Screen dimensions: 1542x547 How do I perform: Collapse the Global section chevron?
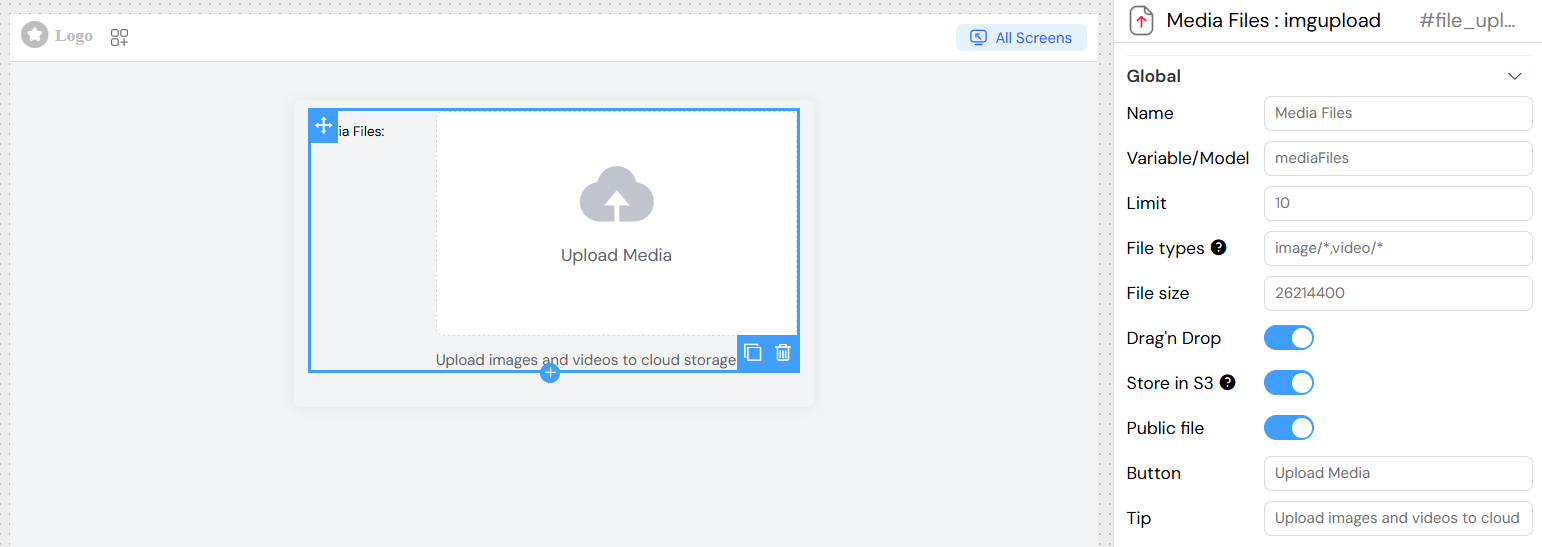tap(1514, 76)
